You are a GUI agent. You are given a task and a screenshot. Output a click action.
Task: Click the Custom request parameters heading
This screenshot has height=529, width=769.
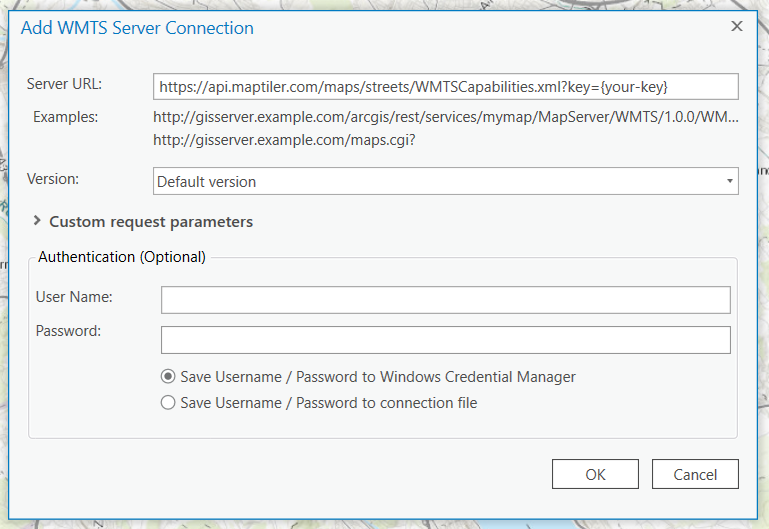(x=151, y=222)
